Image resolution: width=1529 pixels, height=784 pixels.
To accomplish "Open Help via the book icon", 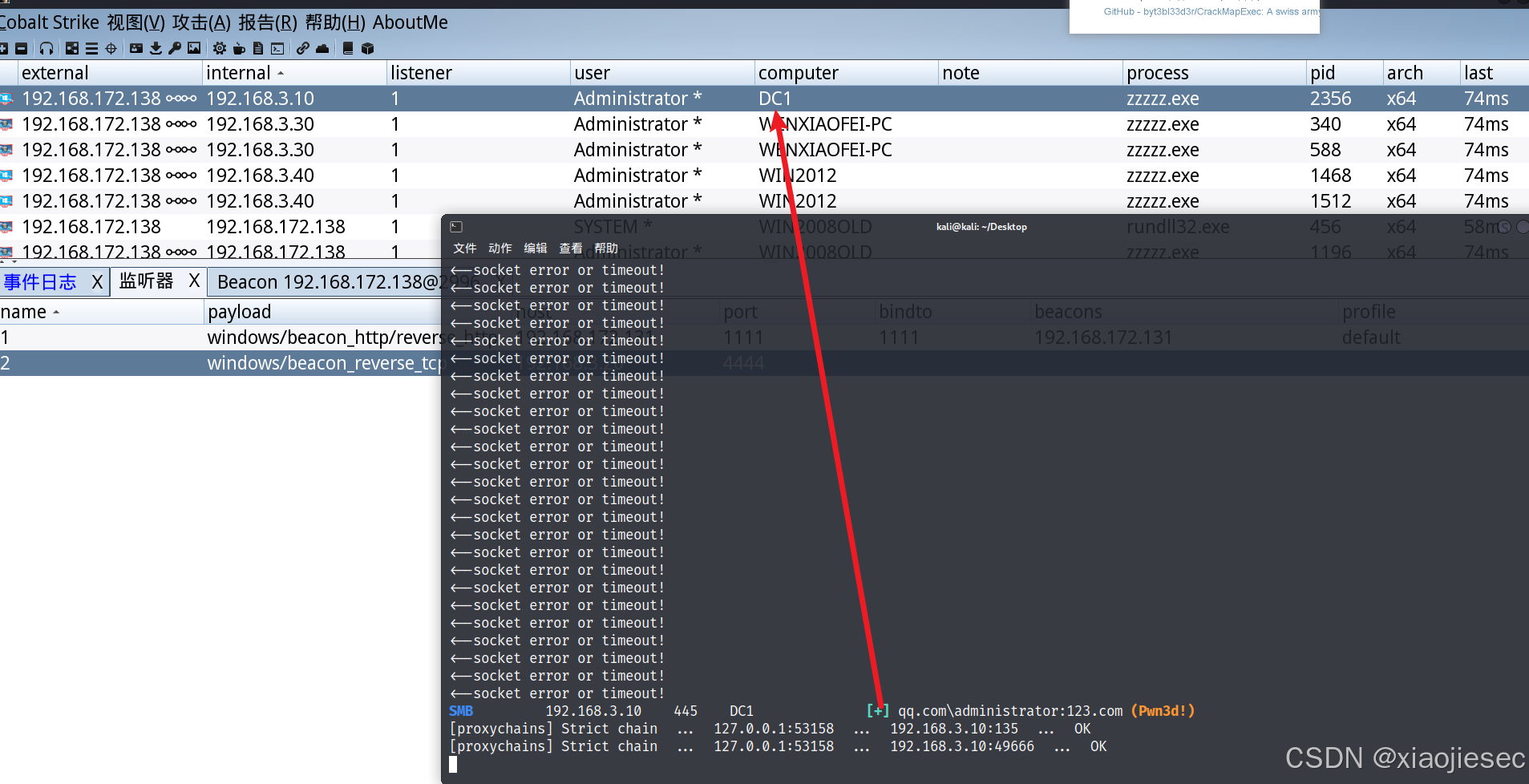I will 348,49.
